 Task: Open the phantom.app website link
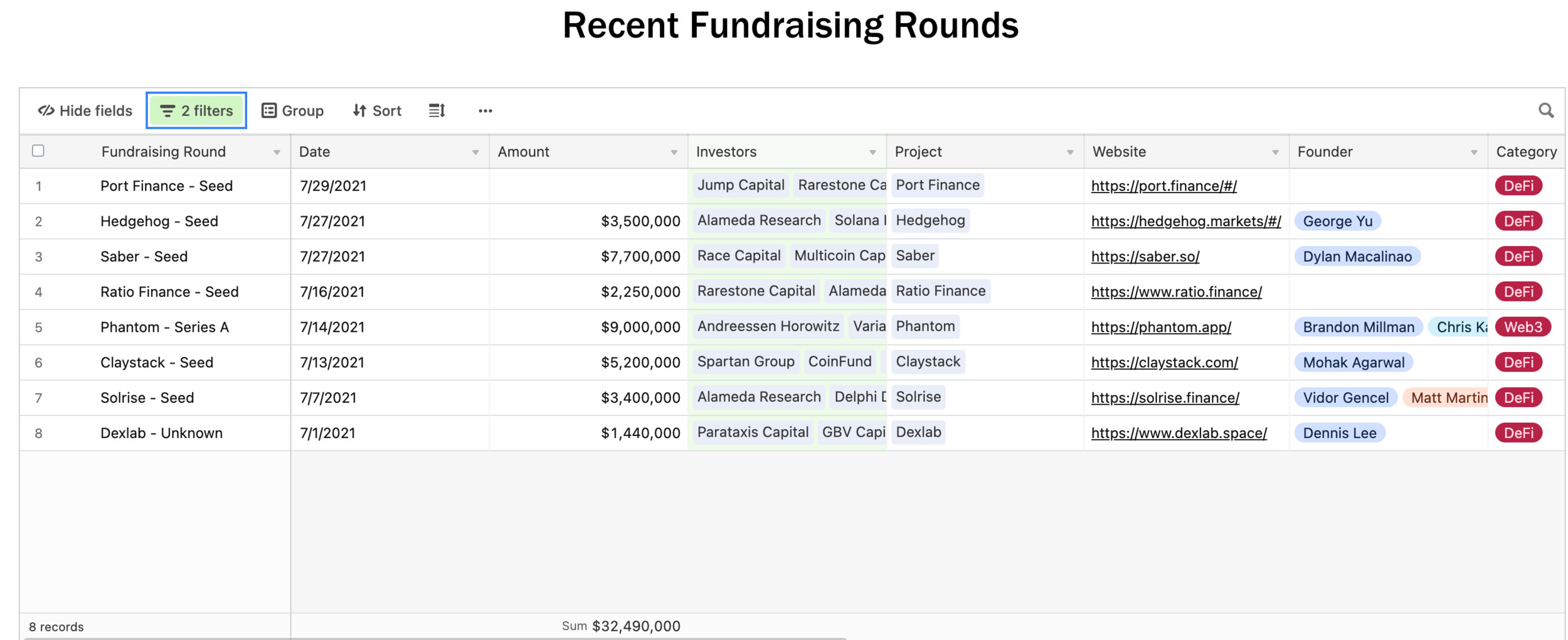point(1161,328)
